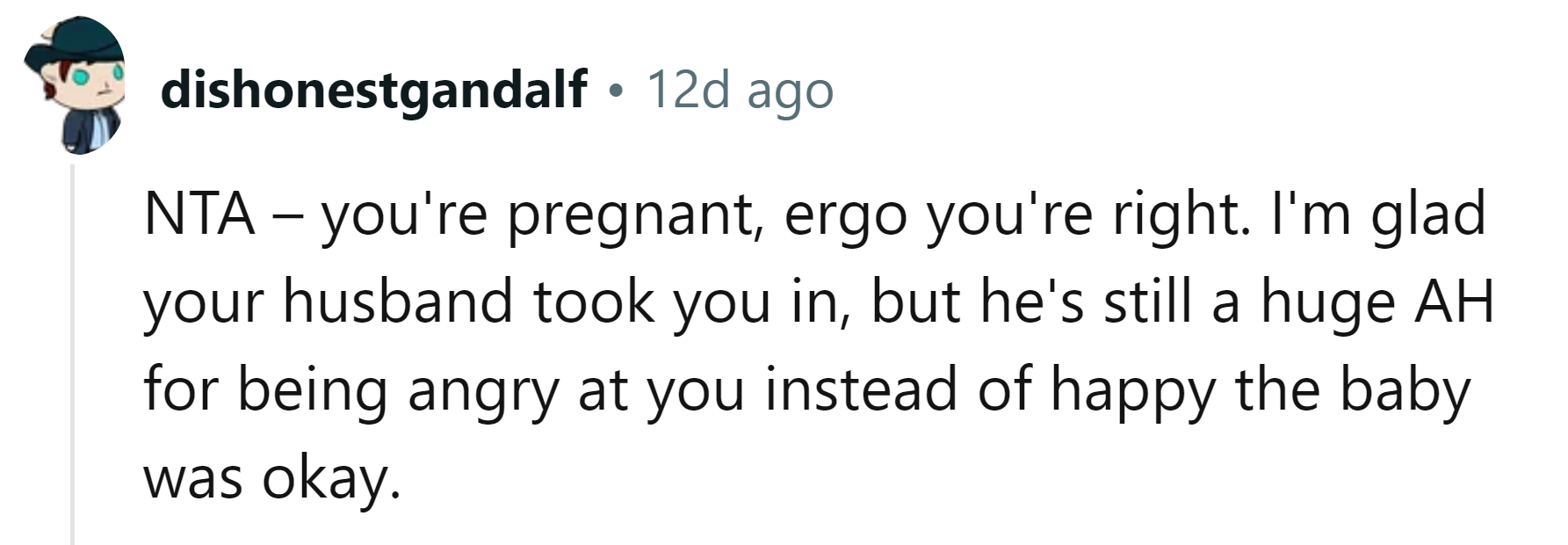This screenshot has width=1568, height=545.
Task: Collapse the comment using the vertical thread line
Action: coord(73,352)
